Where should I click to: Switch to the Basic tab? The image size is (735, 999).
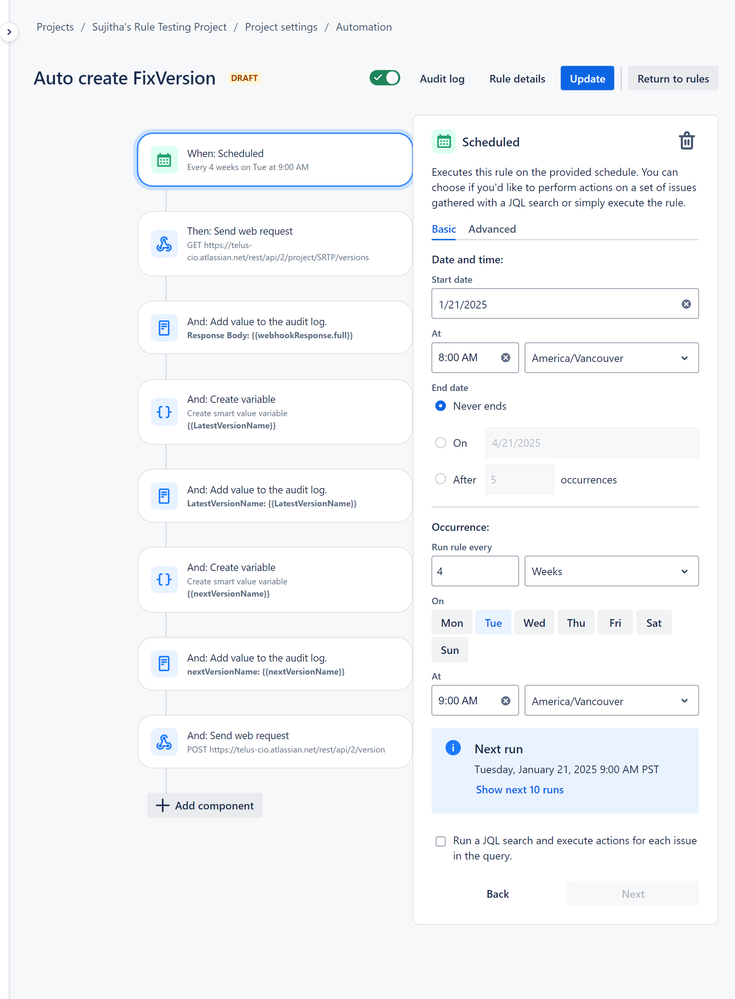click(x=444, y=229)
